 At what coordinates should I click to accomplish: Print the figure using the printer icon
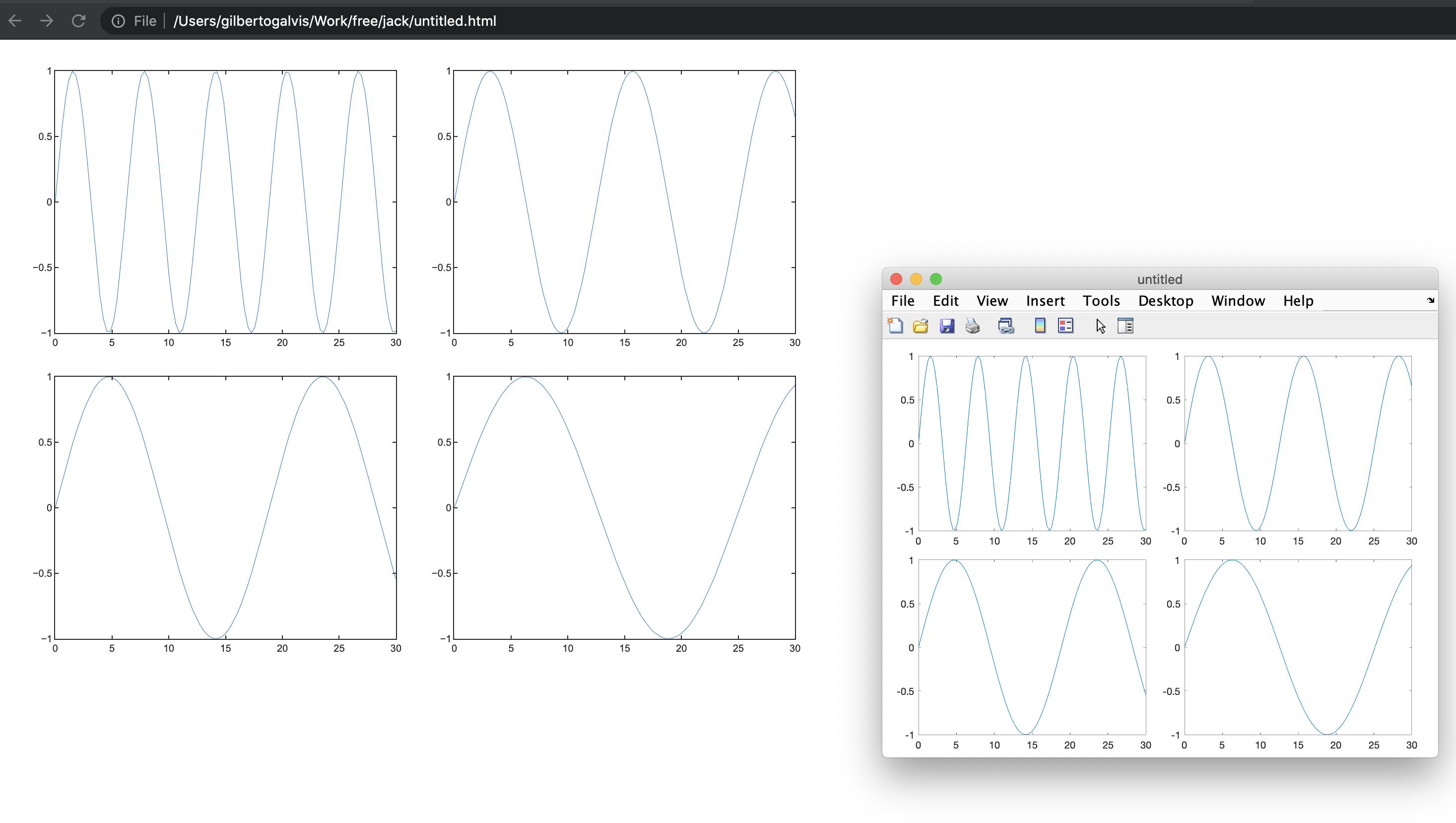(x=972, y=326)
